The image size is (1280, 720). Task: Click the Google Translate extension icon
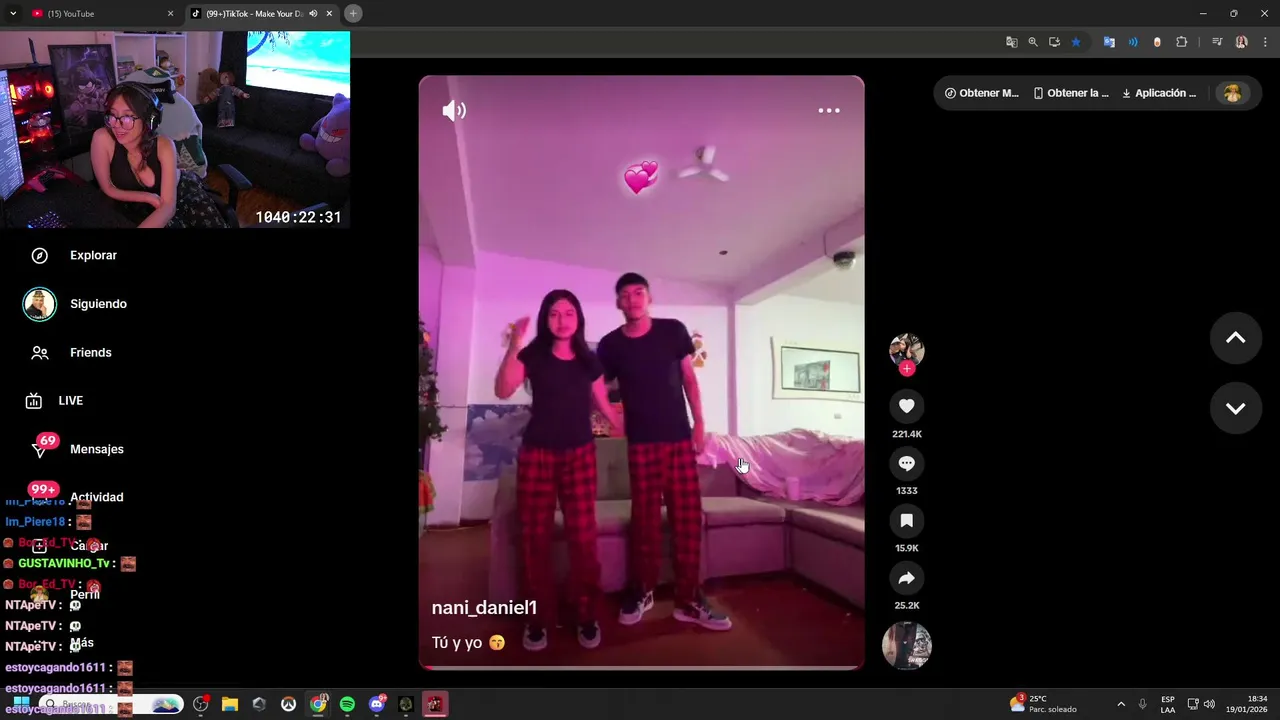pyautogui.click(x=1109, y=42)
